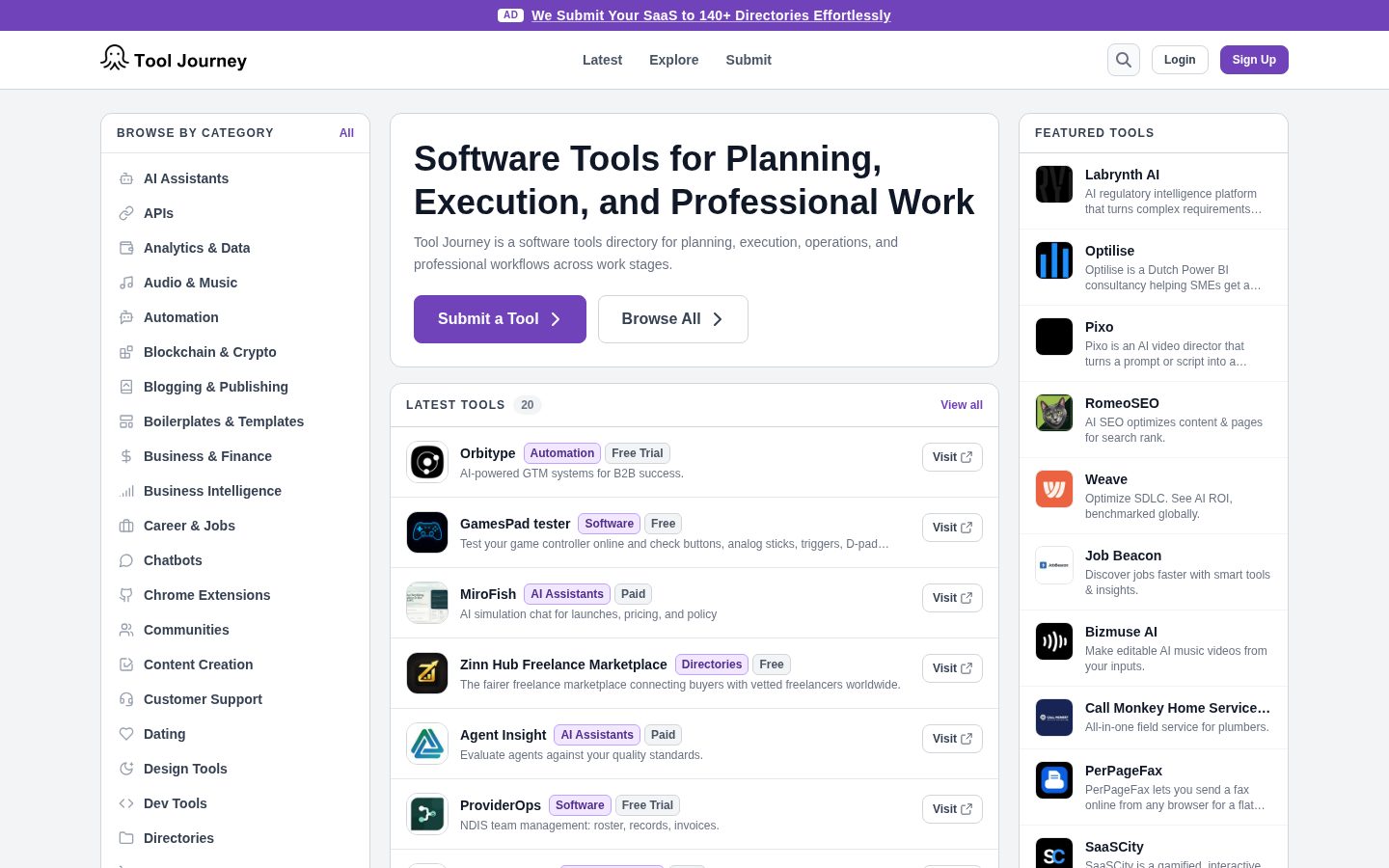
Task: Click the Labrynth AI featured logo
Action: (1054, 184)
